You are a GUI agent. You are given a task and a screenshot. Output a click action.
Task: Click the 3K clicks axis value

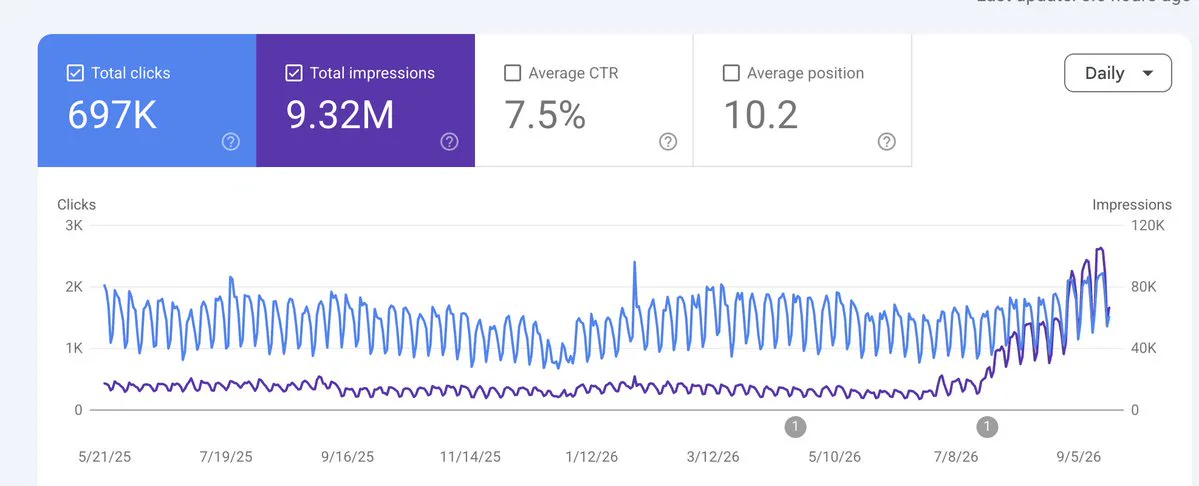pos(73,225)
